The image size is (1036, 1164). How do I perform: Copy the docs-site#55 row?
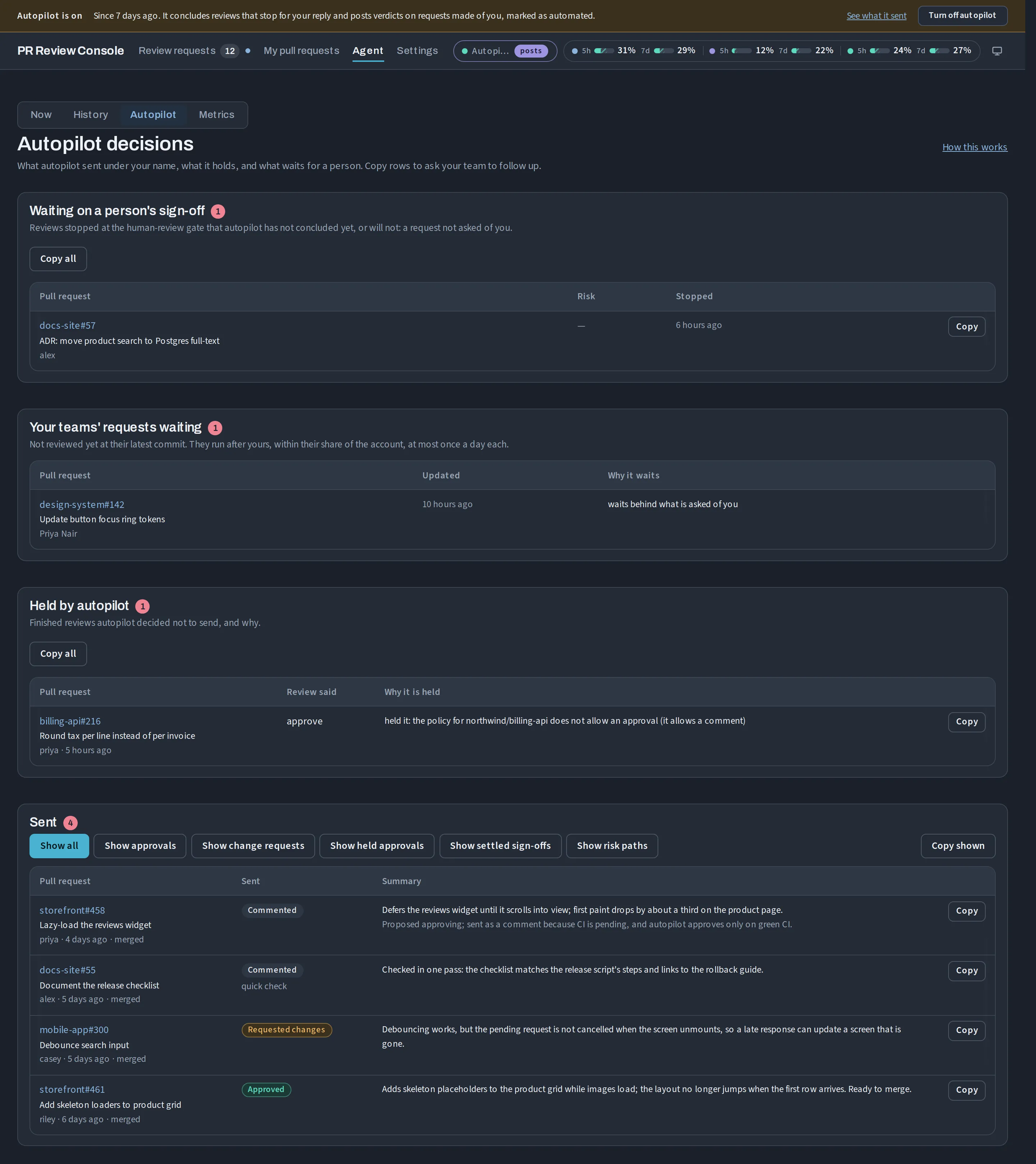point(967,970)
